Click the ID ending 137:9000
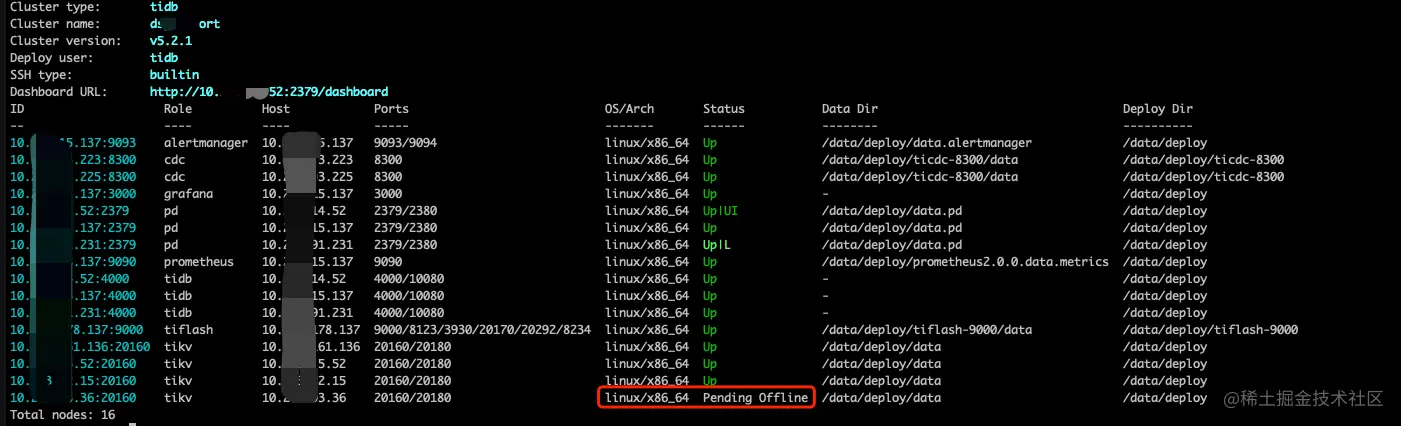This screenshot has height=426, width=1401. [x=76, y=330]
